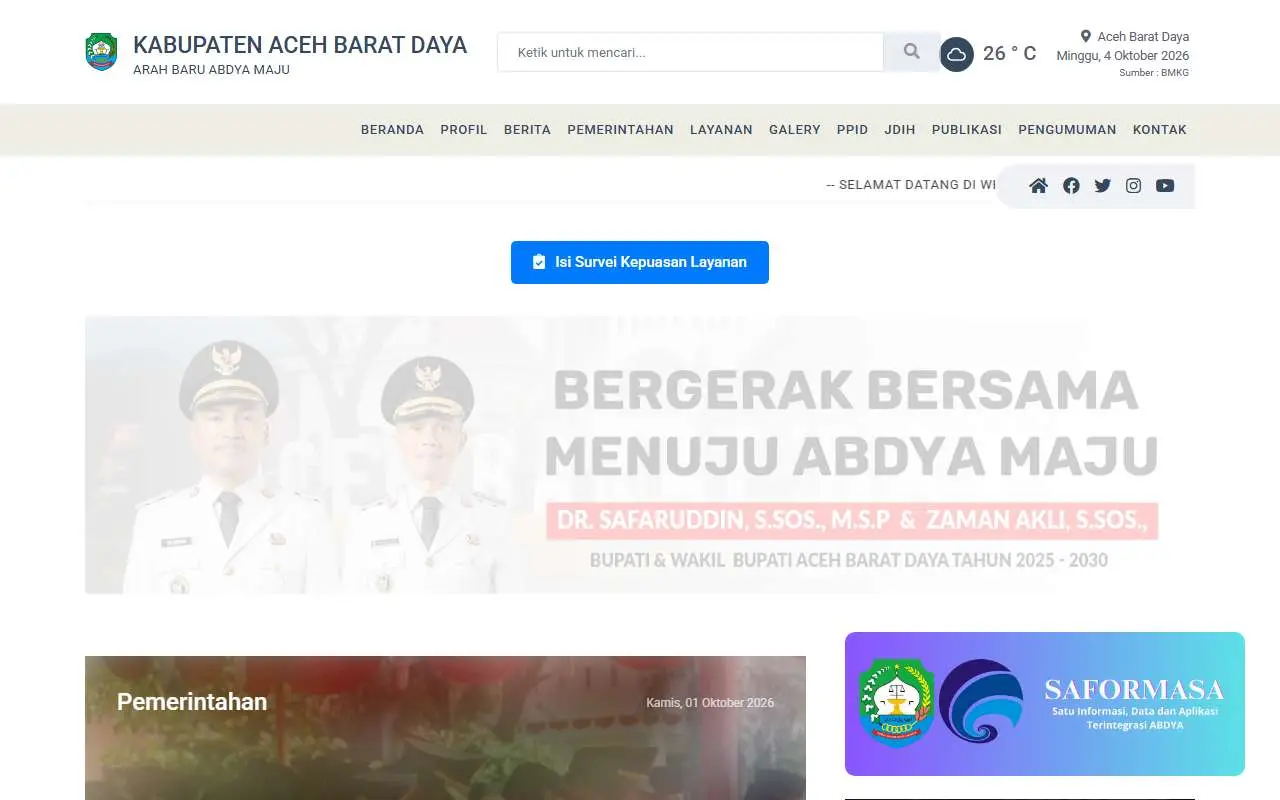Open the Bergerak Bersama Menuju Abdya Maju banner
Image resolution: width=1280 pixels, height=800 pixels.
point(640,455)
